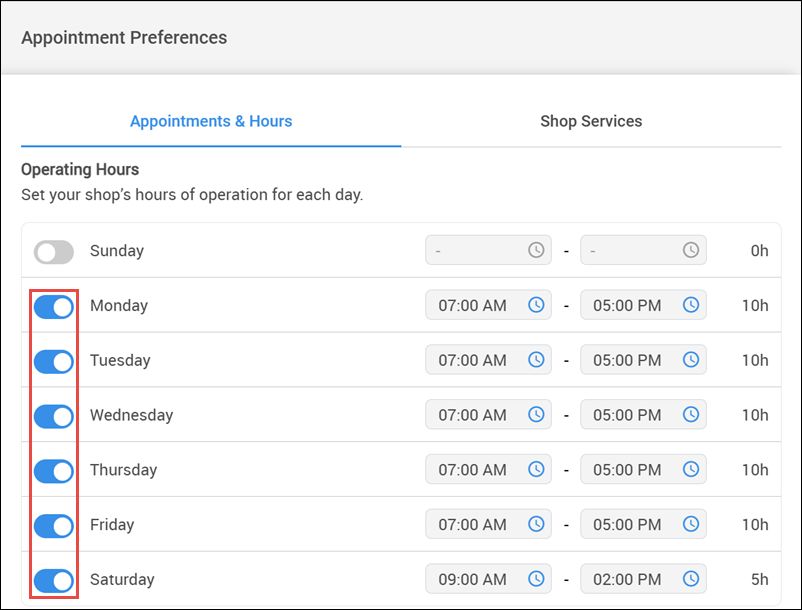802x610 pixels.
Task: Click the clock icon next to Monday's 07:00 AM
Action: [x=536, y=305]
